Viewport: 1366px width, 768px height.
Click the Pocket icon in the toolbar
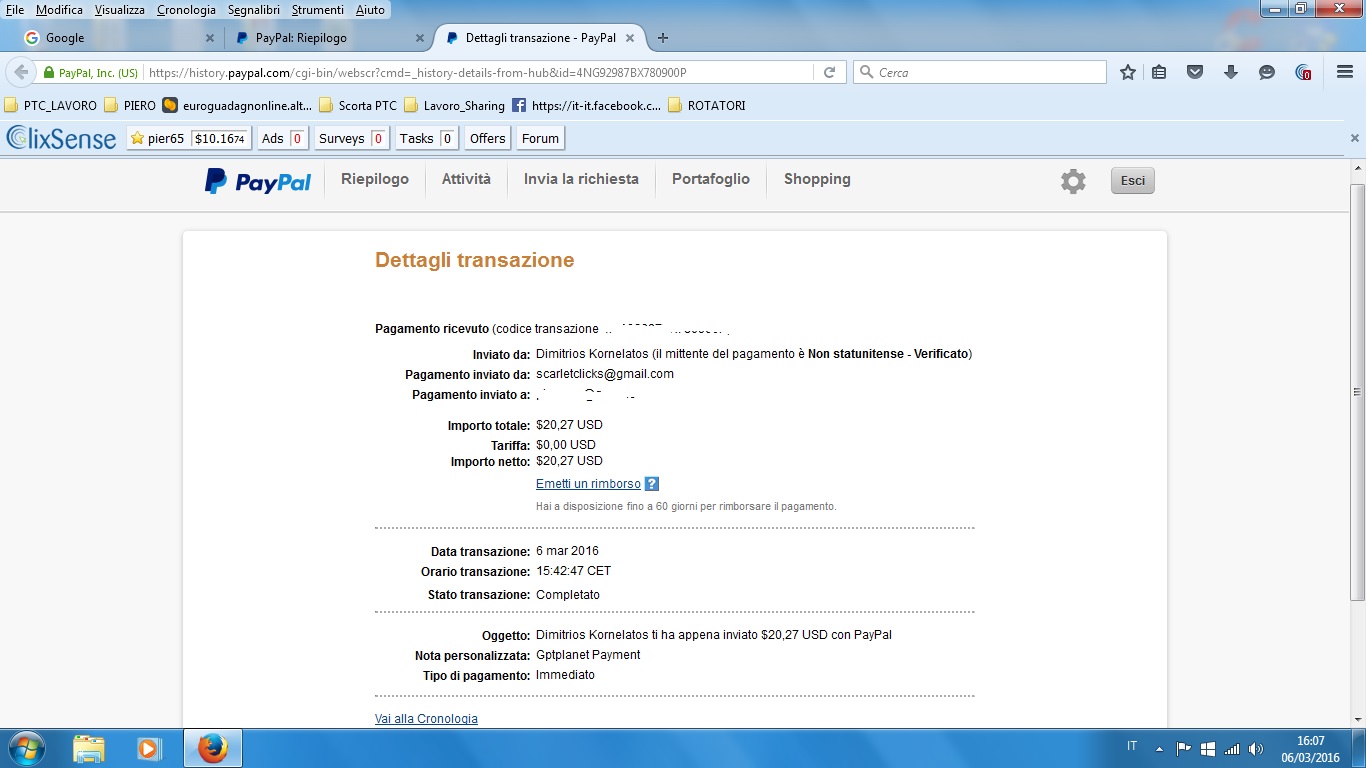click(x=1194, y=72)
